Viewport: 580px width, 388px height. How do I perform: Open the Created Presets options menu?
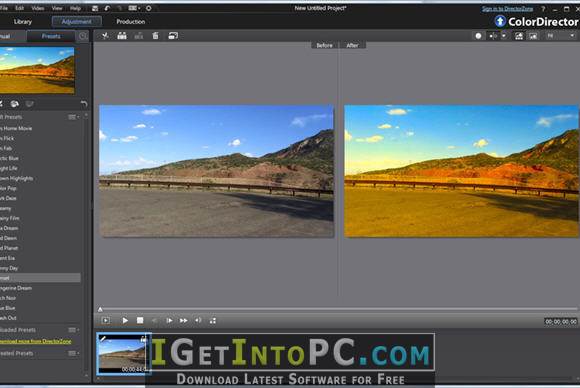coord(73,353)
